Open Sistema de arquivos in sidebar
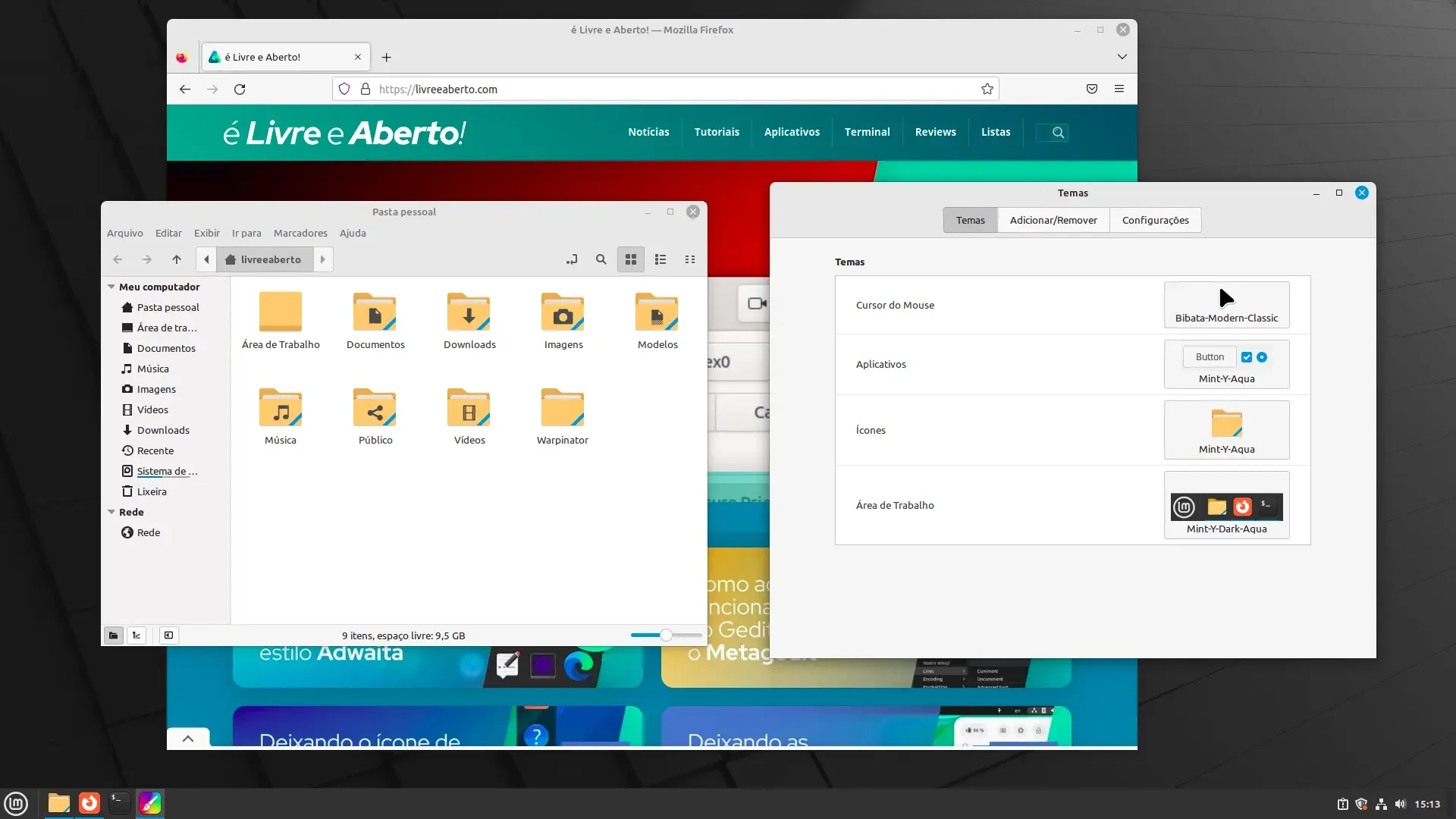This screenshot has height=819, width=1456. click(x=167, y=472)
